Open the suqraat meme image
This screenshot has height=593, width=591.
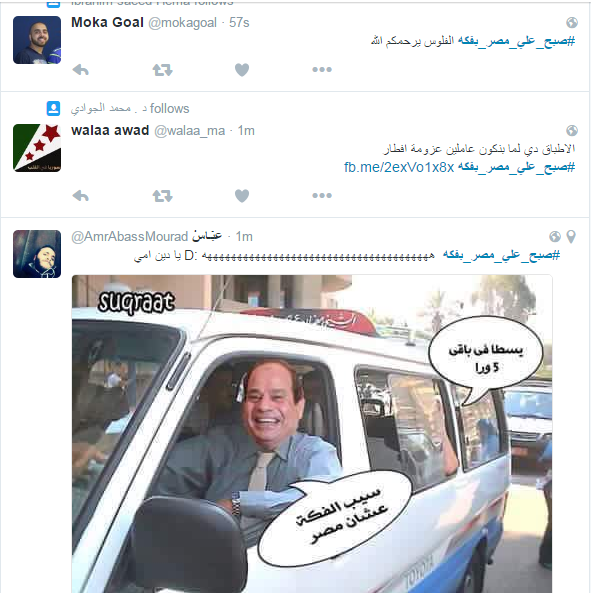tap(312, 434)
